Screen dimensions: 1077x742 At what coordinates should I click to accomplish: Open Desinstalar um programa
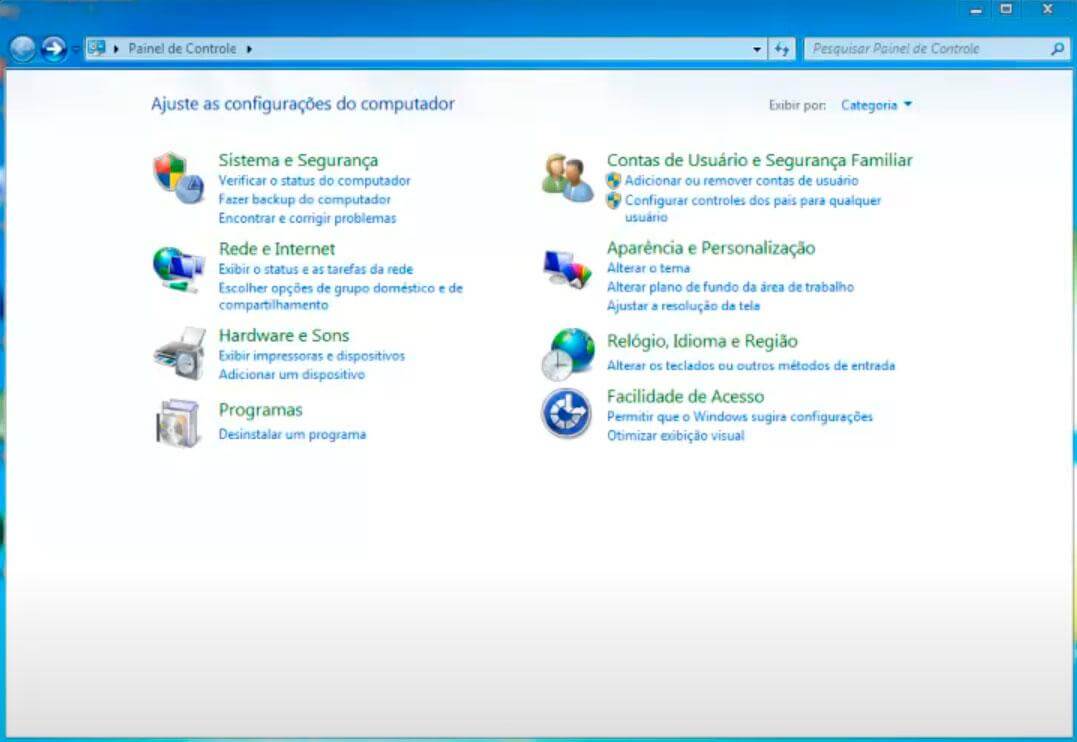point(292,434)
